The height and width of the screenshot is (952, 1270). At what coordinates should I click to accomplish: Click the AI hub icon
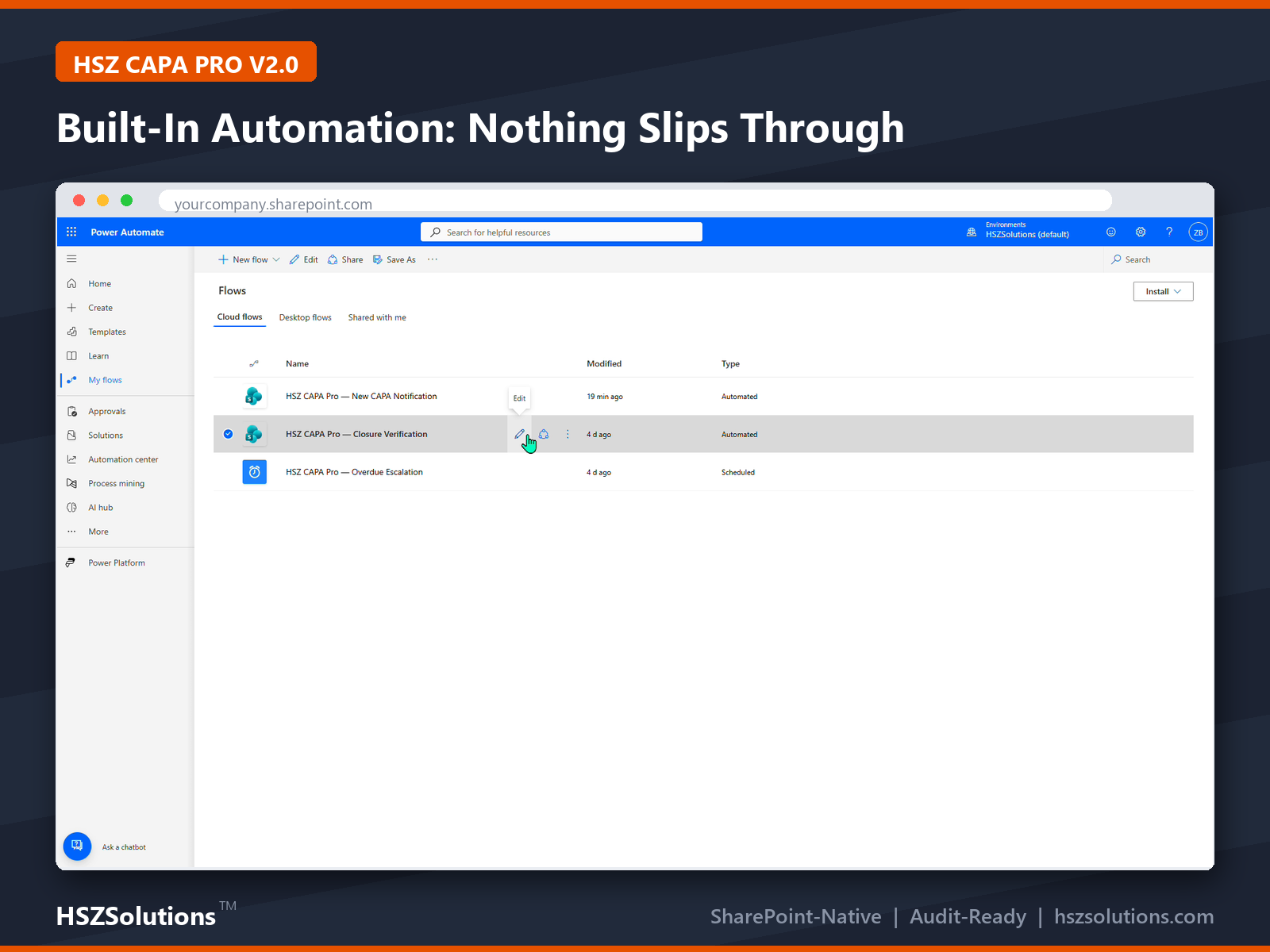(x=71, y=508)
